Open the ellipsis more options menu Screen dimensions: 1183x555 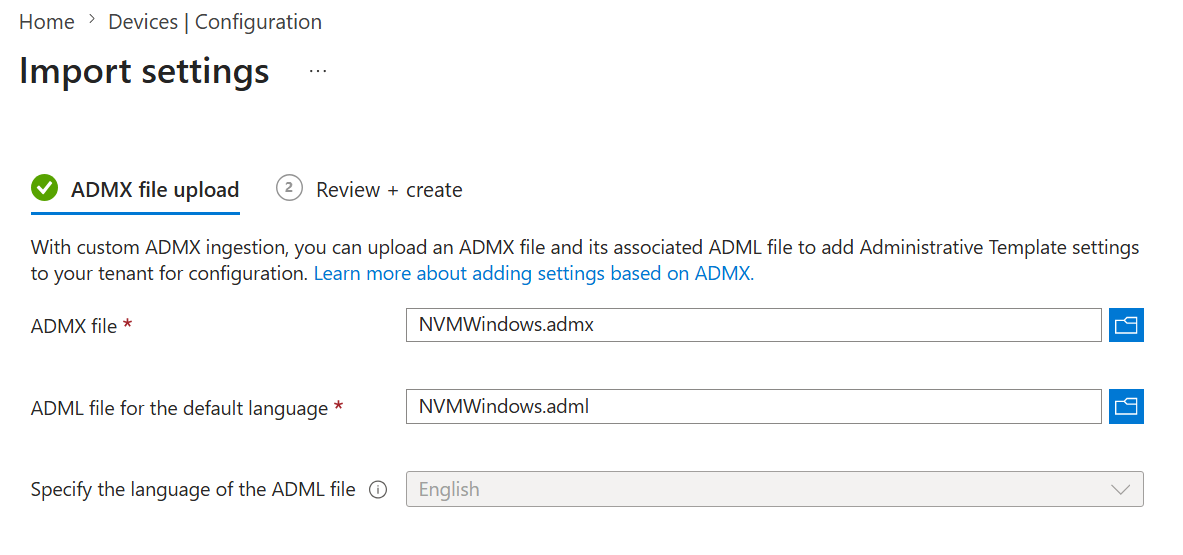coord(318,71)
